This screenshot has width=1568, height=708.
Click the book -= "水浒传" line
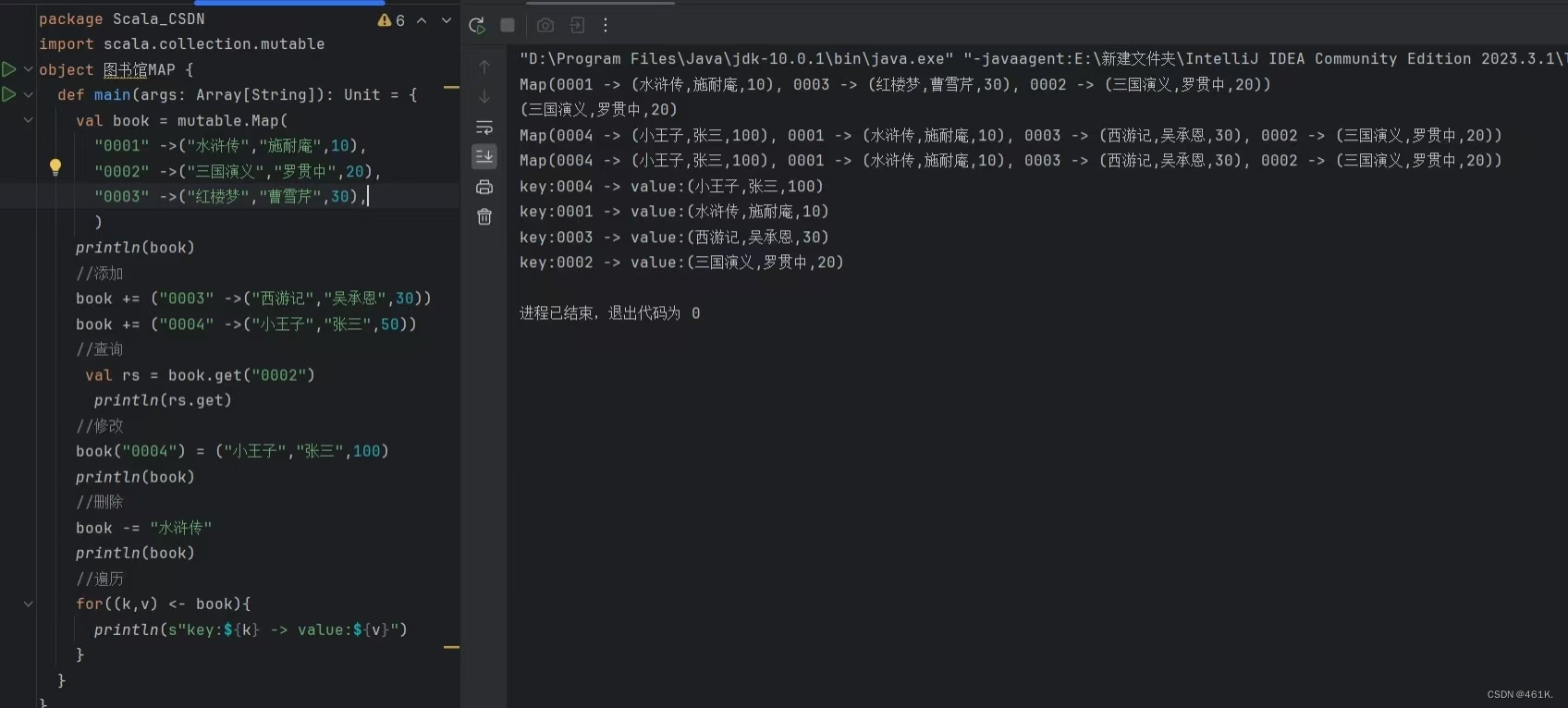(144, 528)
